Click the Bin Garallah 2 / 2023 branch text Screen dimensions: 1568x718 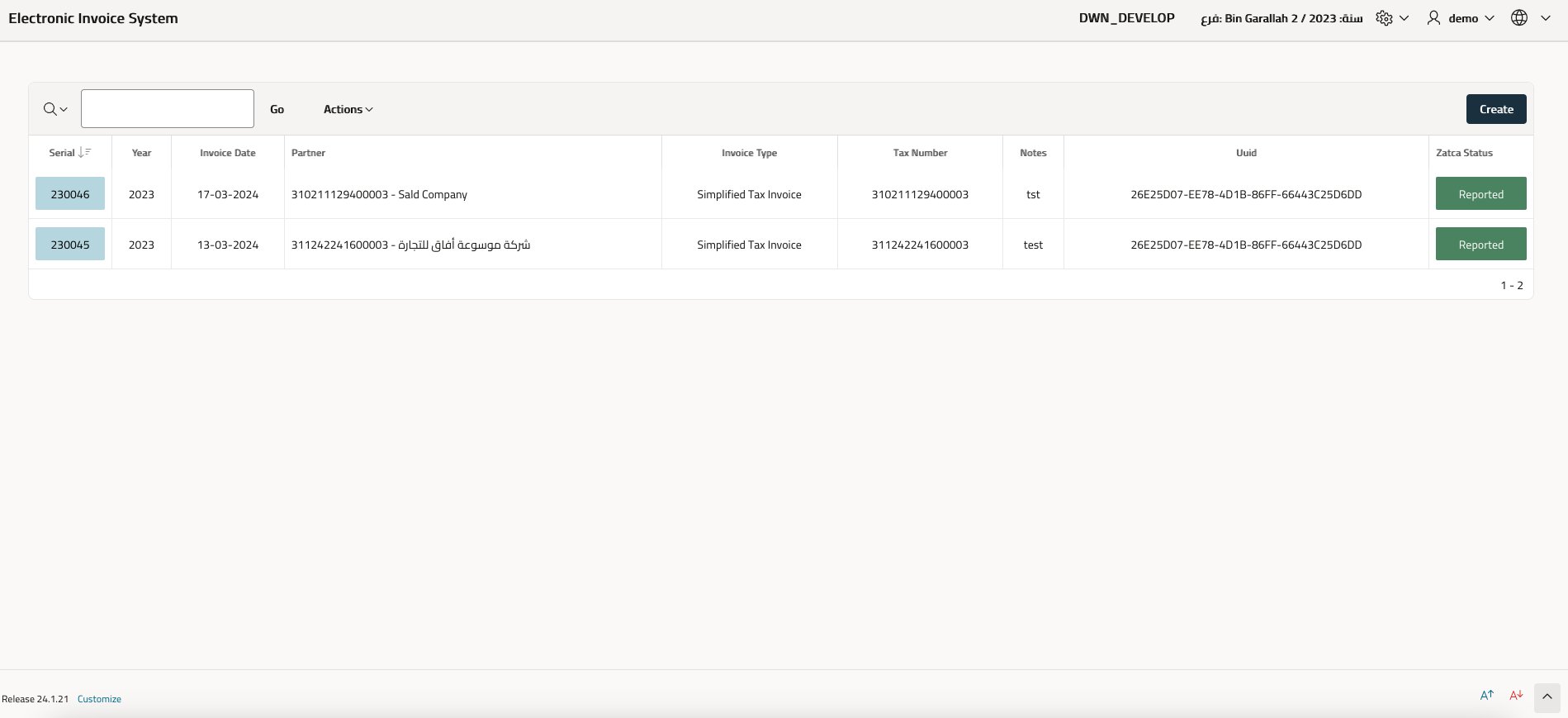[1281, 18]
